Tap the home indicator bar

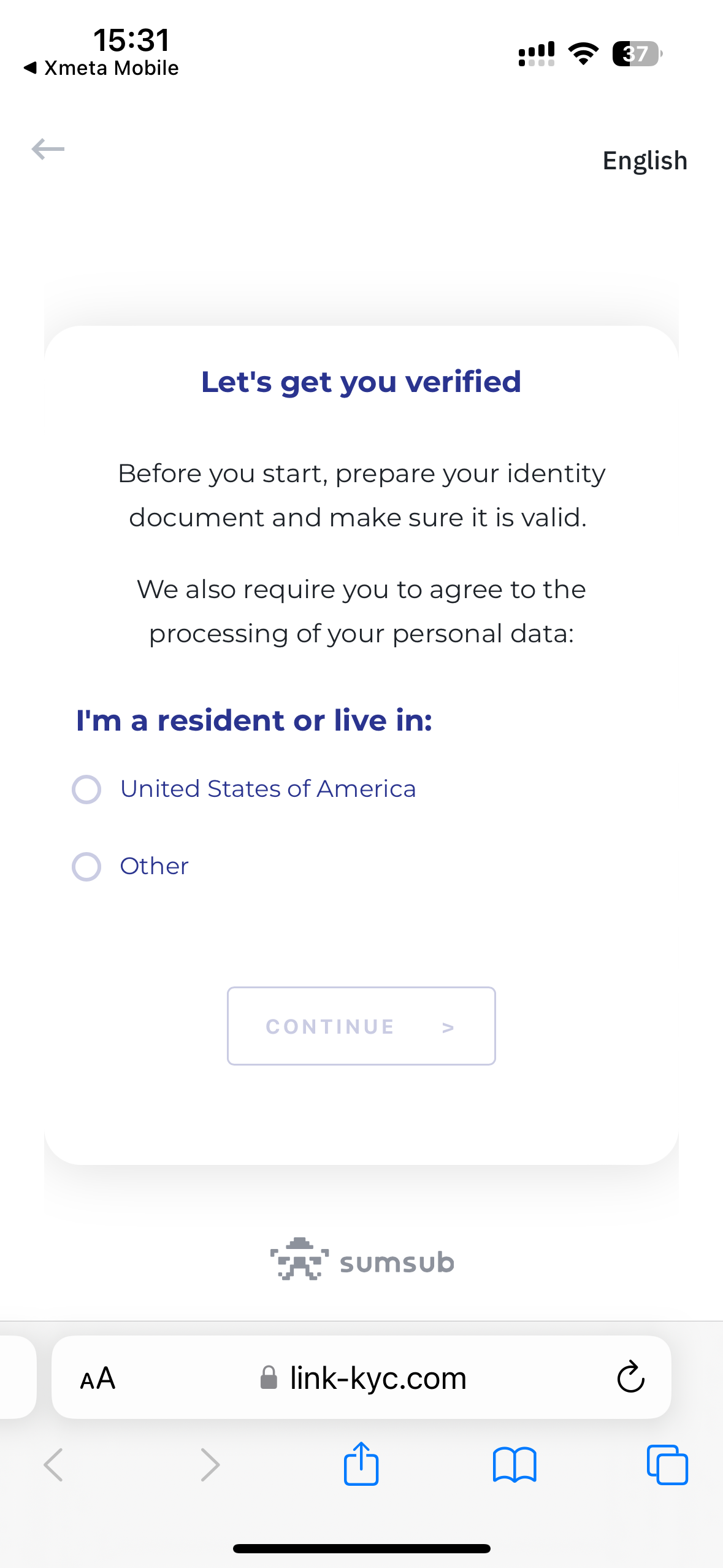coord(361,1548)
